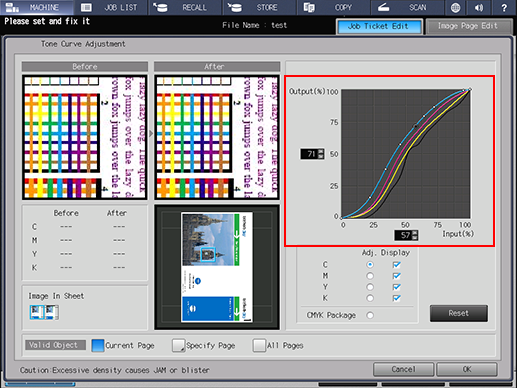Open help with the question mark icon
Image resolution: width=517 pixels, height=388 pixels.
click(504, 7)
